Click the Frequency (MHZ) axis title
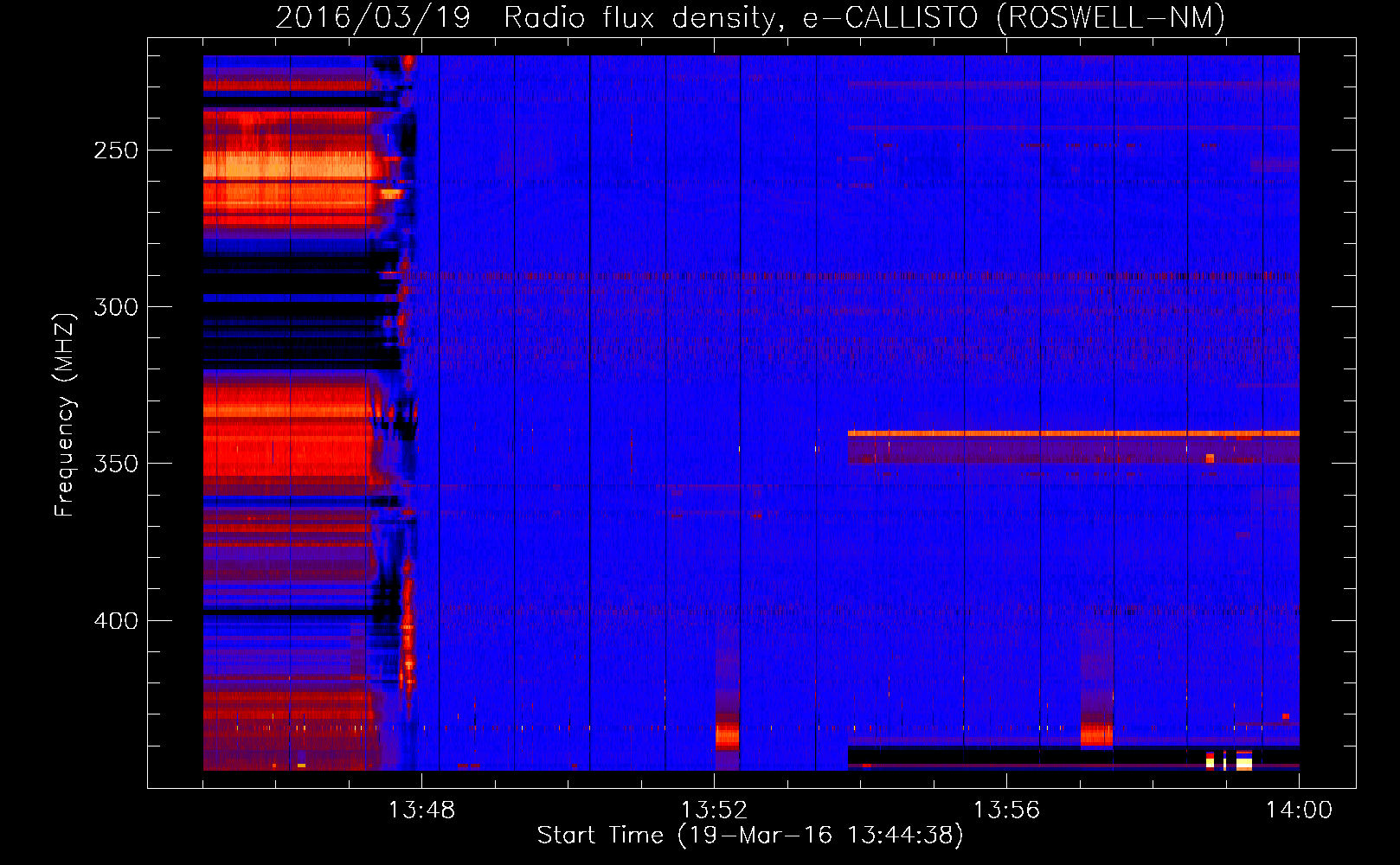 (x=65, y=415)
